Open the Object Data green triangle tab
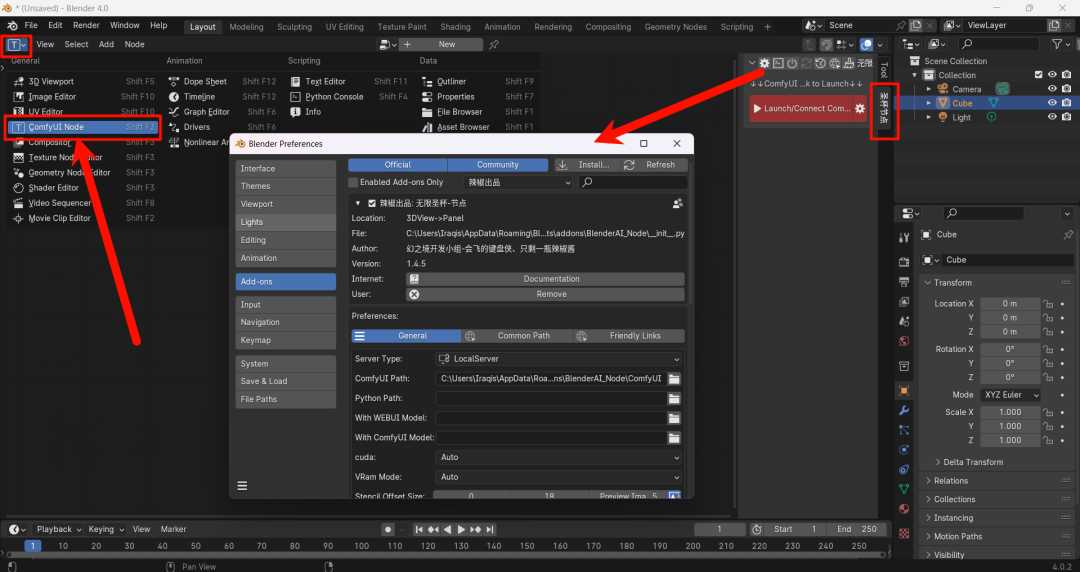Viewport: 1080px width, 572px height. (904, 489)
